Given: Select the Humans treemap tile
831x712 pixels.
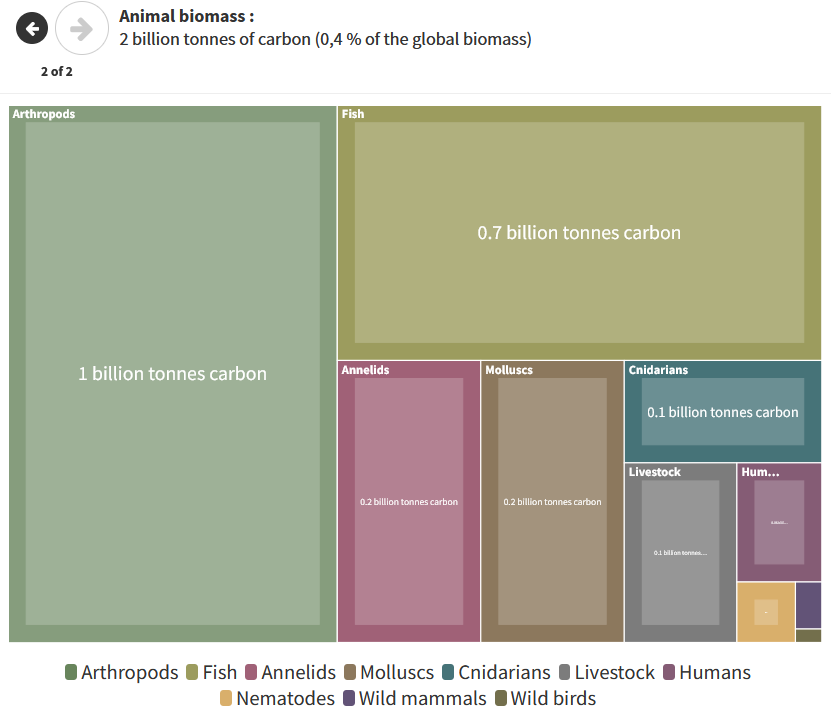Looking at the screenshot, I should tap(778, 522).
